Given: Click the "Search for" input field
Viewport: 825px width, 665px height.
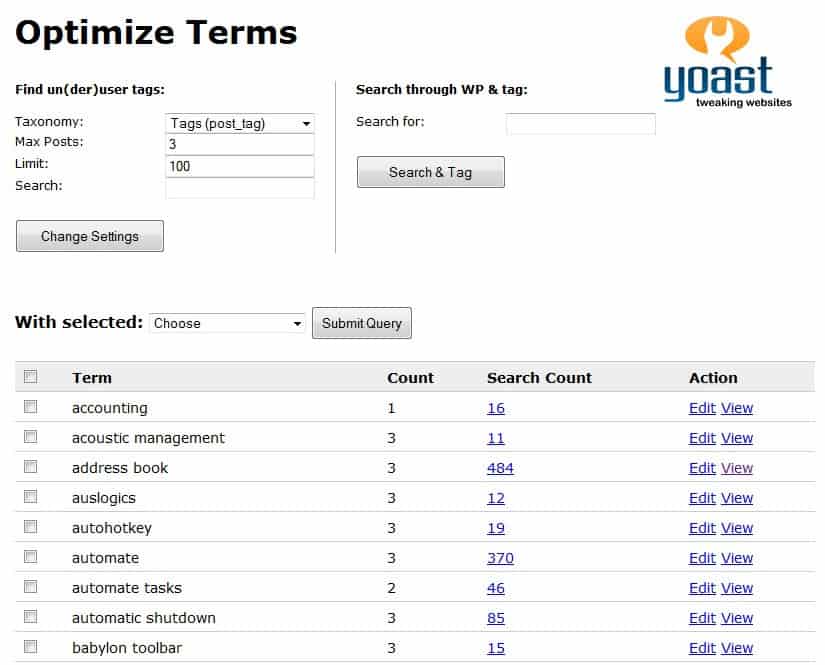Looking at the screenshot, I should [580, 123].
